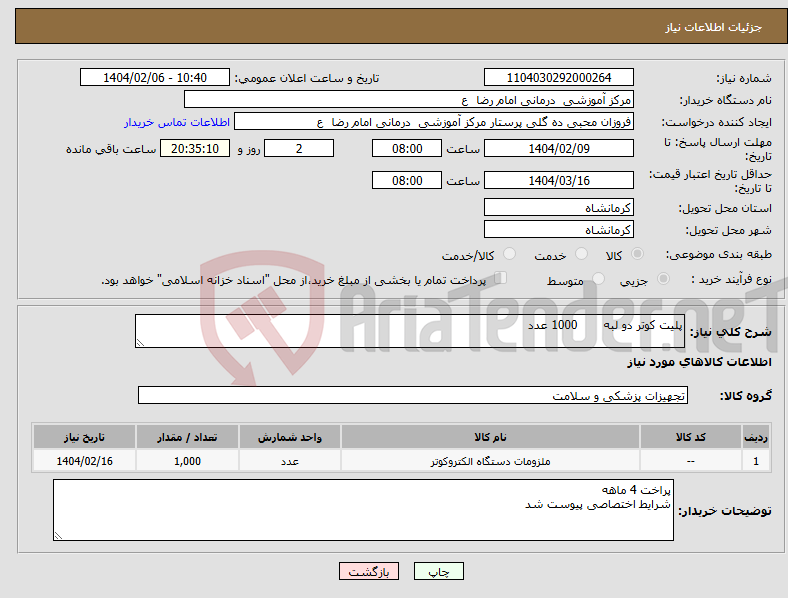
Task: Click the response deadline hour field 08:00
Action: tap(407, 149)
